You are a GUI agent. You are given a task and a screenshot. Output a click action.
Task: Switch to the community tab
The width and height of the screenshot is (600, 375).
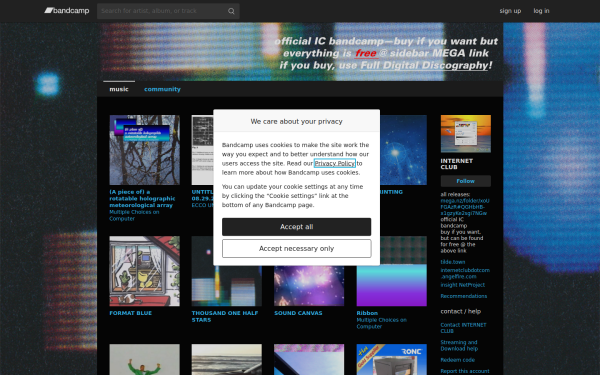click(162, 89)
